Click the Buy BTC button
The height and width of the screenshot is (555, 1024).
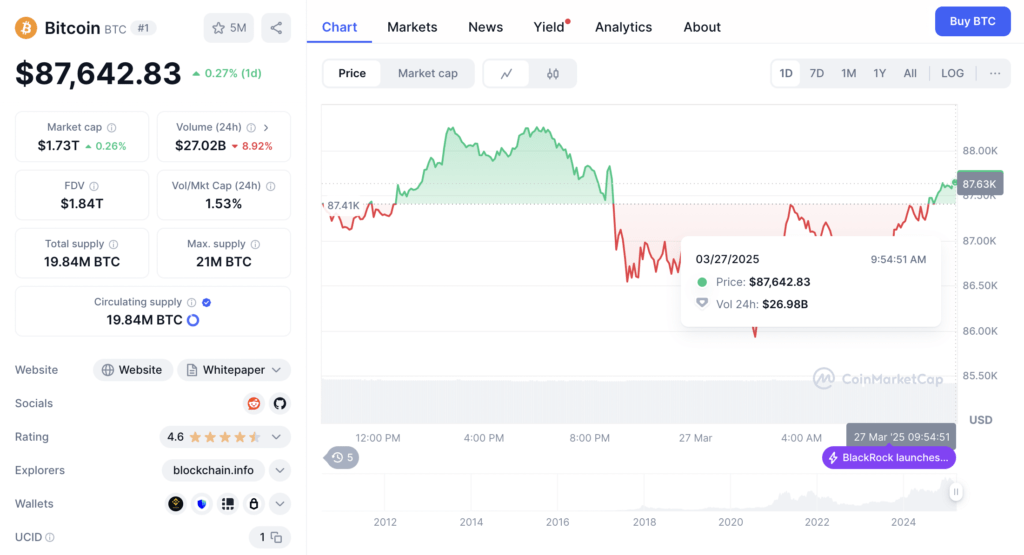coord(972,22)
